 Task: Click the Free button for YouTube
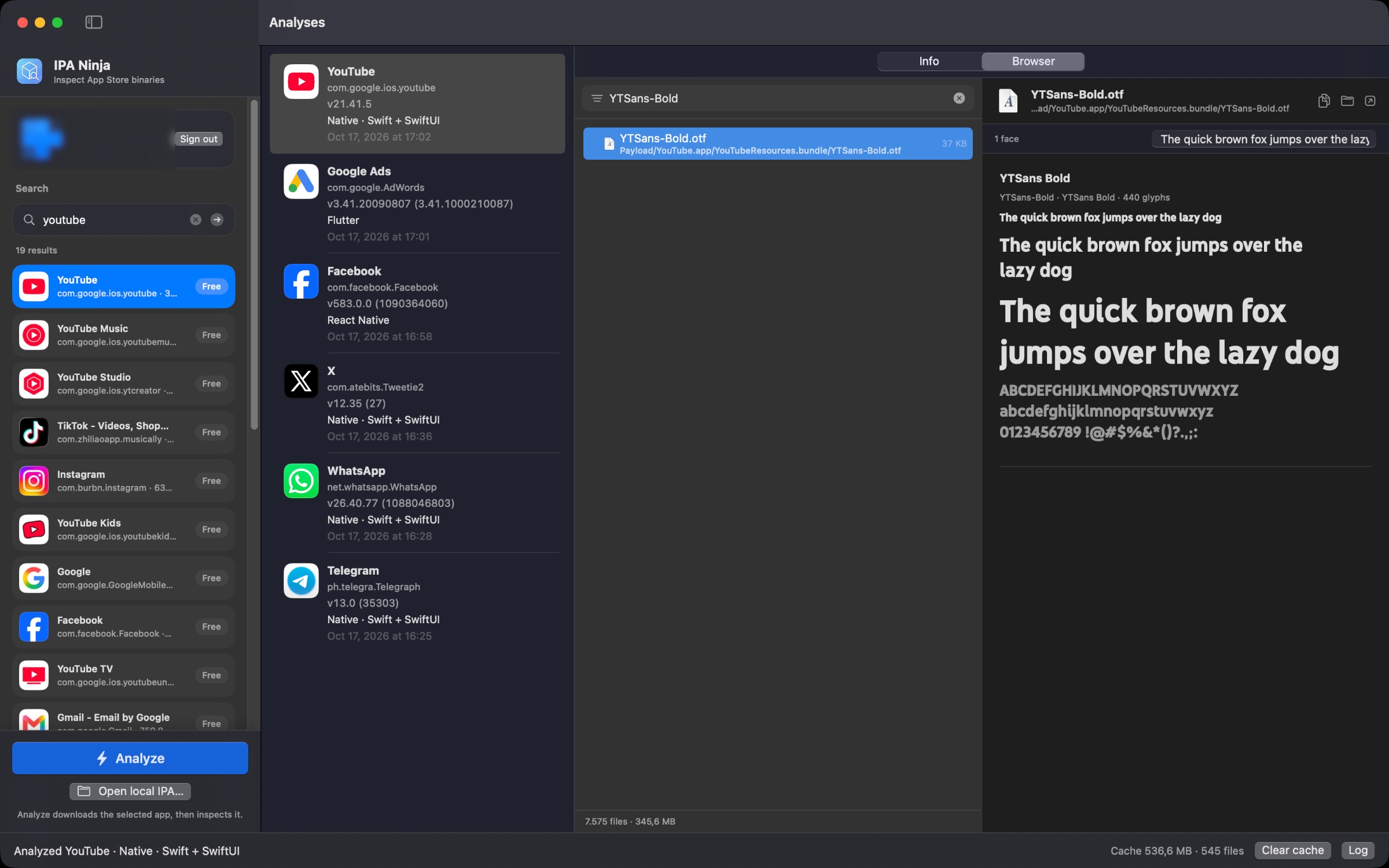coord(211,286)
